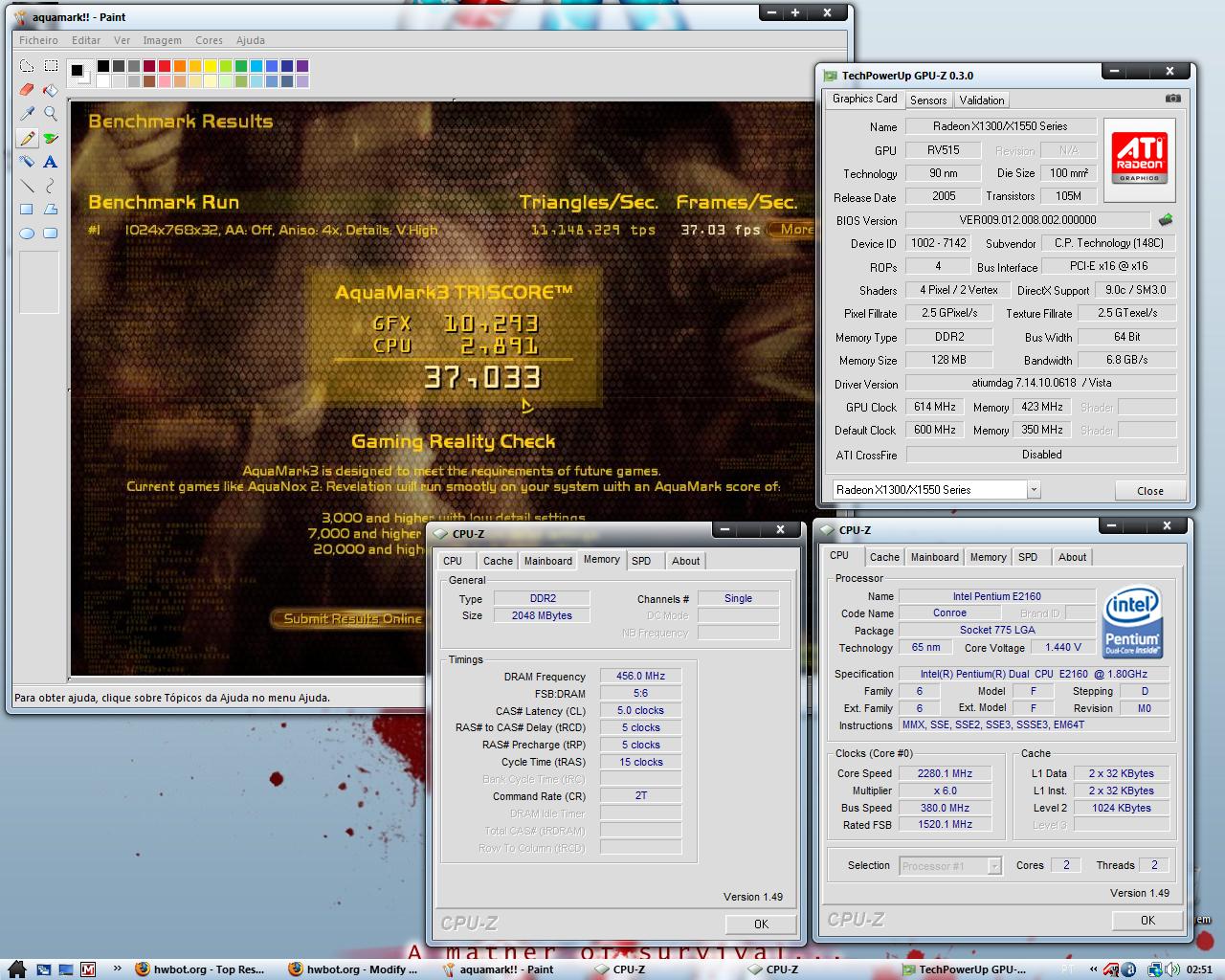This screenshot has height=980, width=1225.
Task: Open the Ficheiro menu in Paint
Action: (x=38, y=40)
